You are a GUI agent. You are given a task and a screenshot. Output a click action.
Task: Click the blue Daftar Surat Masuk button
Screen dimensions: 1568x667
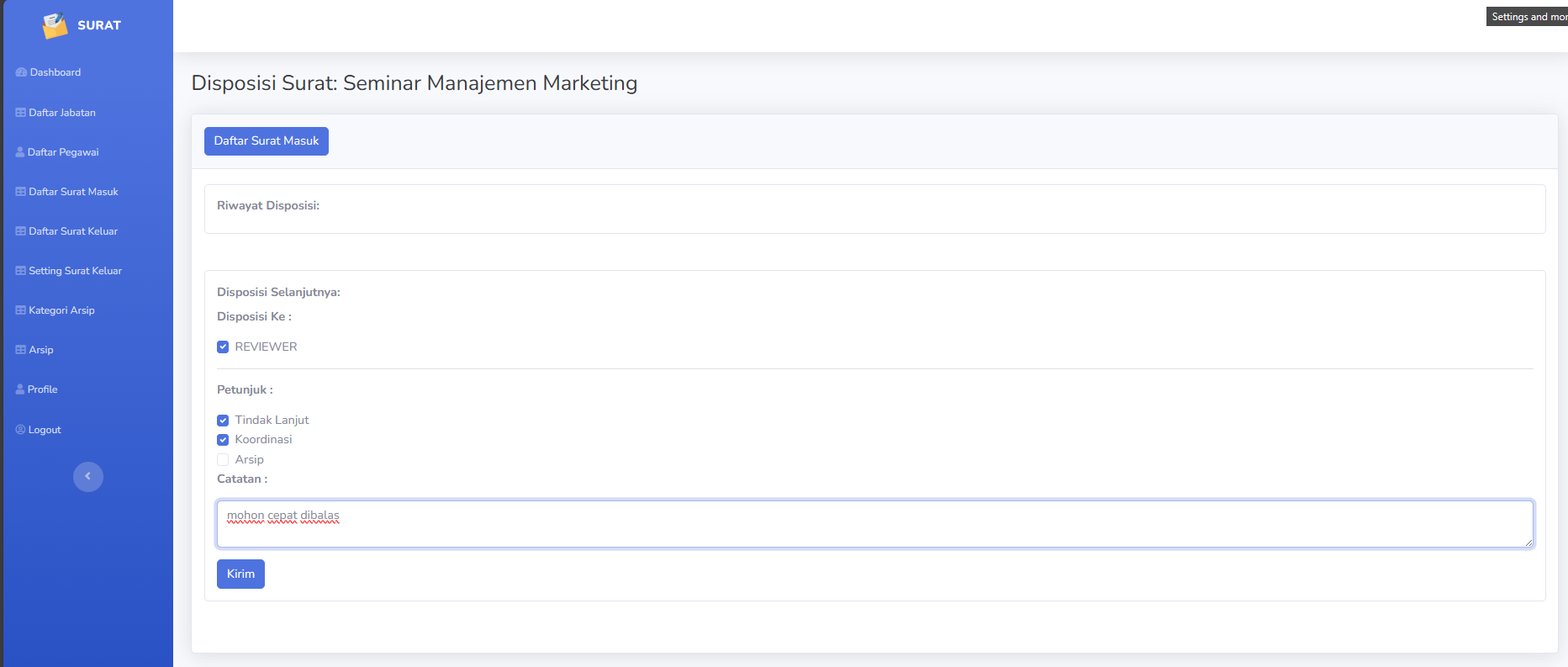(267, 141)
